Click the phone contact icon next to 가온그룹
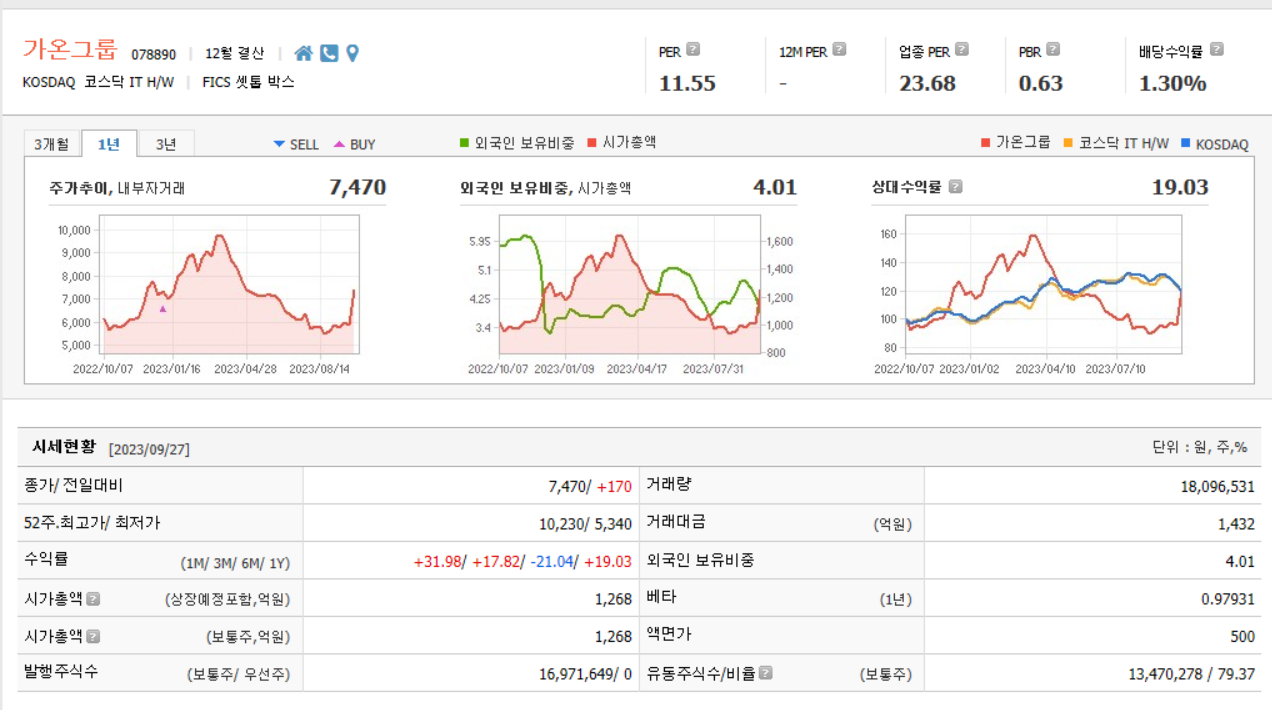This screenshot has width=1272, height=710. point(329,53)
